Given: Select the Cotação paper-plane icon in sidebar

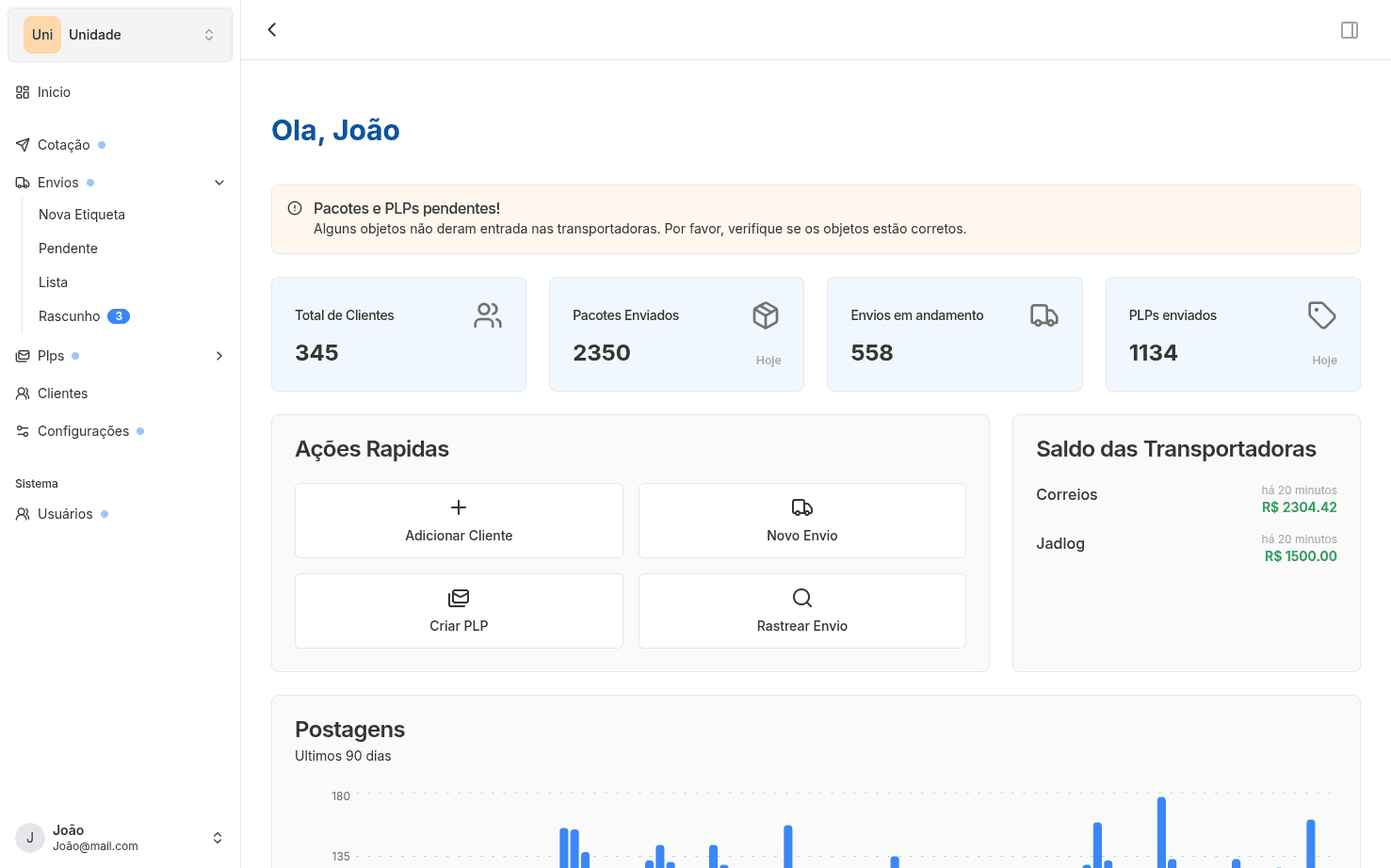Looking at the screenshot, I should point(22,144).
